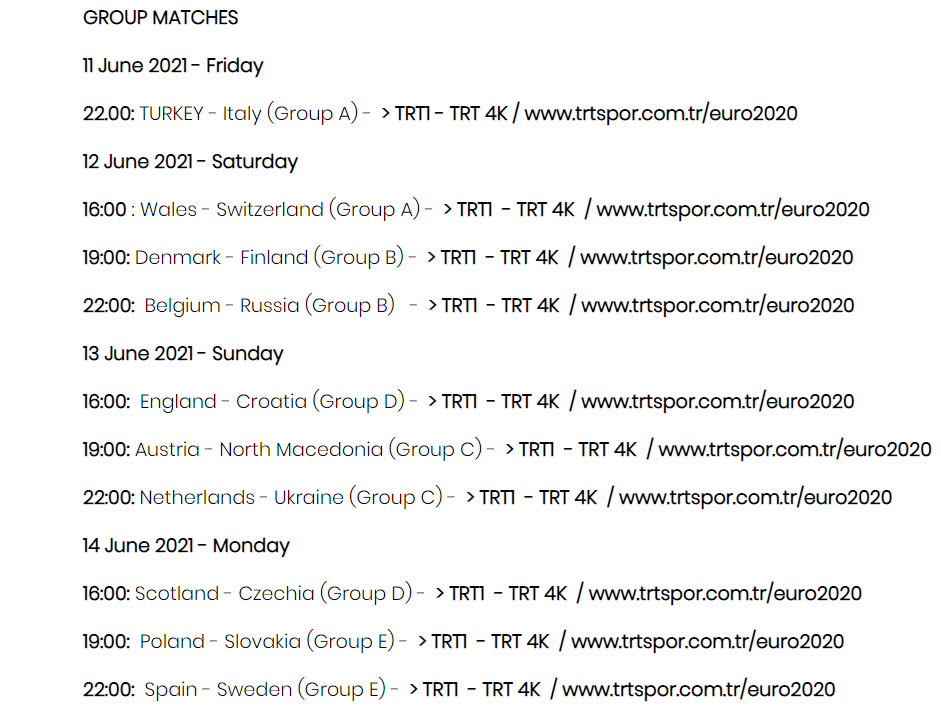The height and width of the screenshot is (728, 941).
Task: Open trtspor link for Austria - North Macedonia
Action: tap(795, 450)
